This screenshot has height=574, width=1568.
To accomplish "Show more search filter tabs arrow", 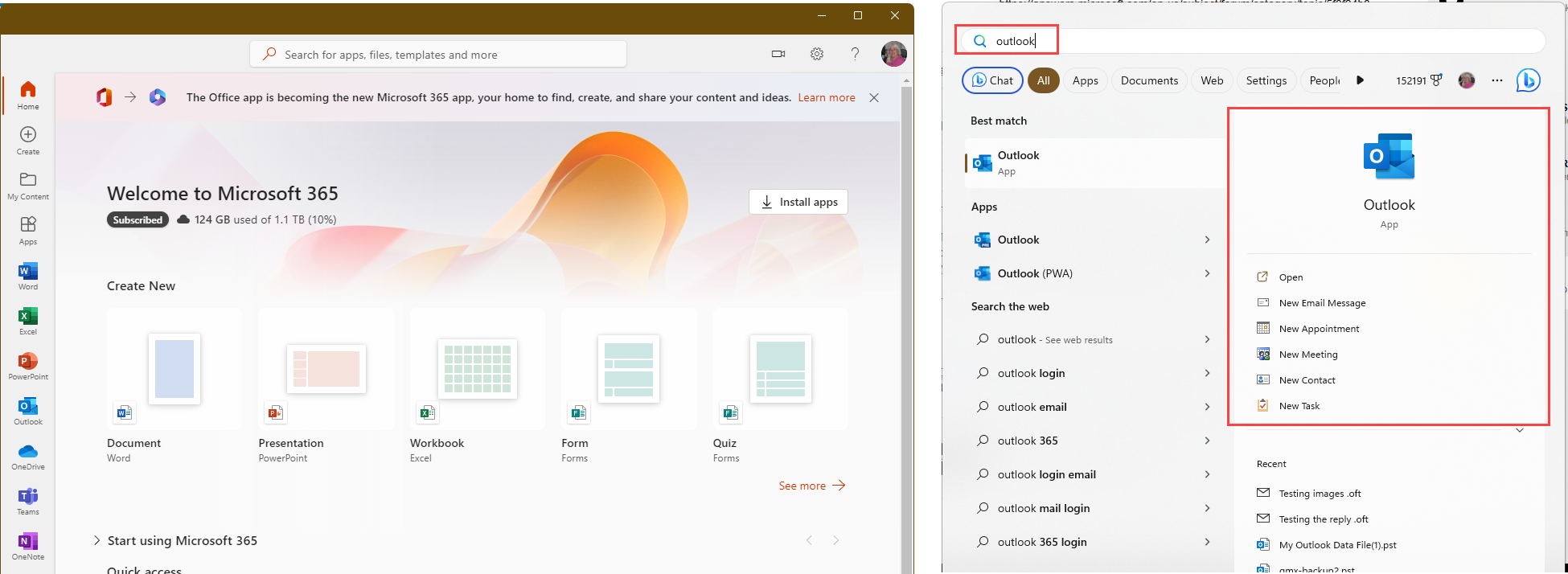I will coord(1360,80).
